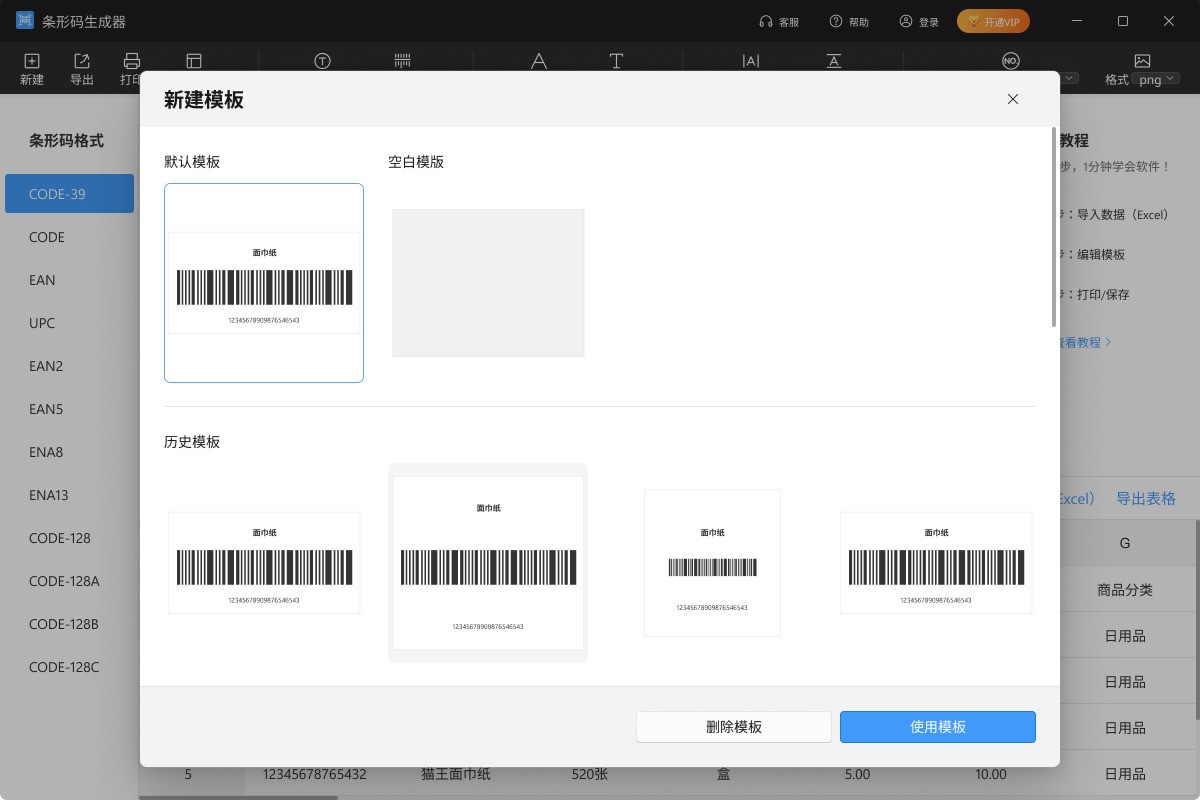Click the table's vertical scrollbar
The height and width of the screenshot is (800, 1200).
coord(1196,620)
